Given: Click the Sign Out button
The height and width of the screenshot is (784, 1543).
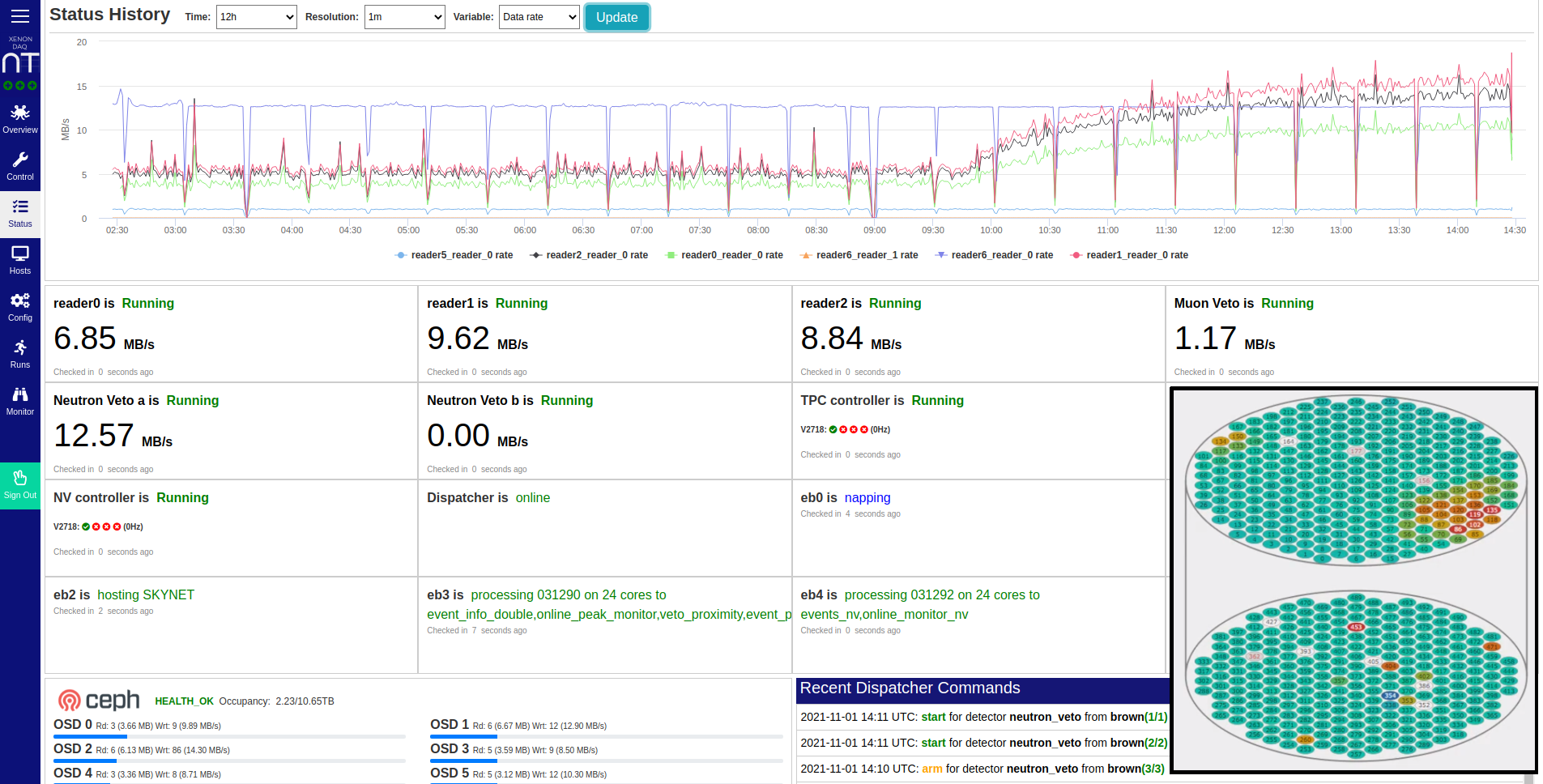Looking at the screenshot, I should click(20, 485).
